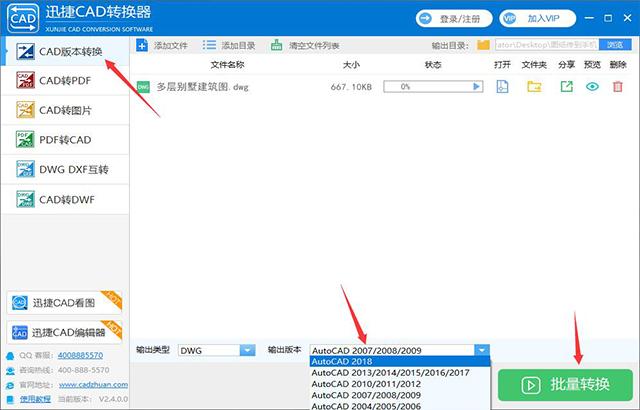Open the CAD版本转换 sidebar tab
Viewport: 640px width, 410px height.
(65, 51)
